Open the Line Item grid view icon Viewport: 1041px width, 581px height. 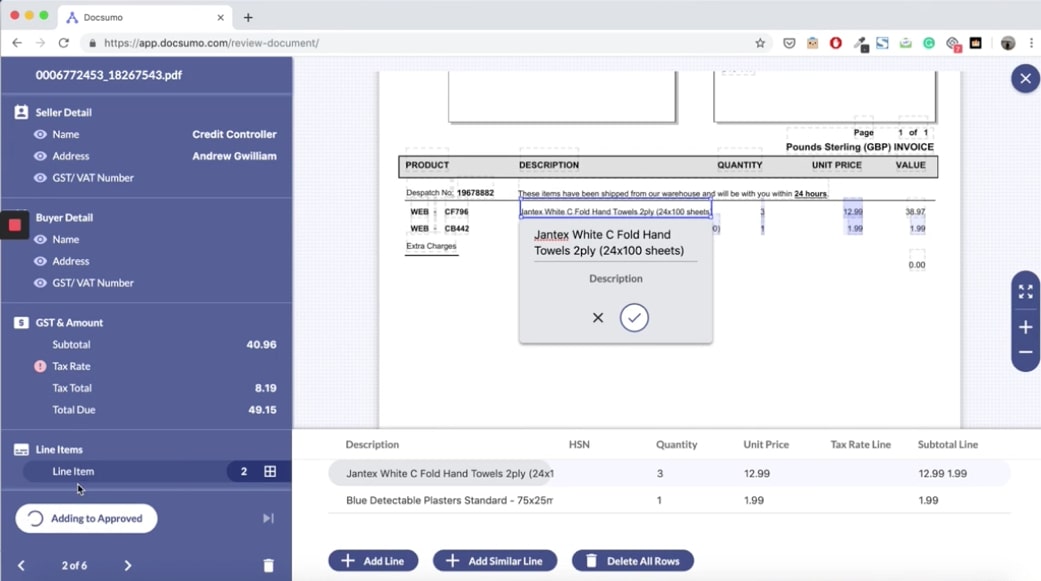268,471
